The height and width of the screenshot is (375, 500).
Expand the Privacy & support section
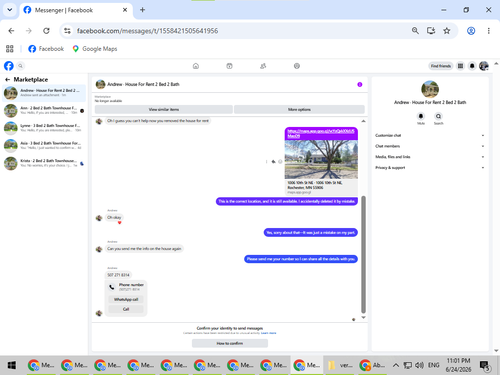tap(429, 167)
